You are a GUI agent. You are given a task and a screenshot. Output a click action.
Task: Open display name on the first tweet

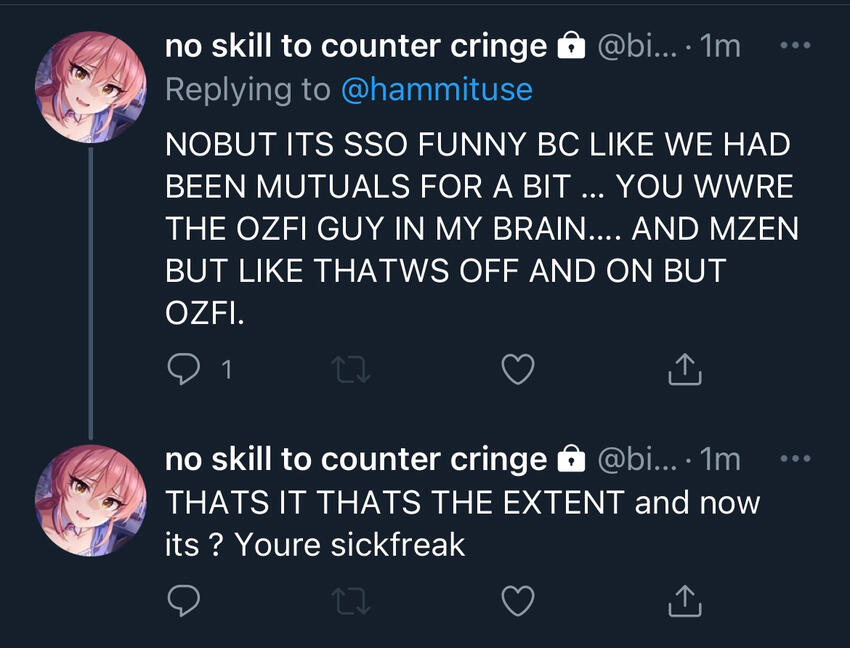point(355,45)
